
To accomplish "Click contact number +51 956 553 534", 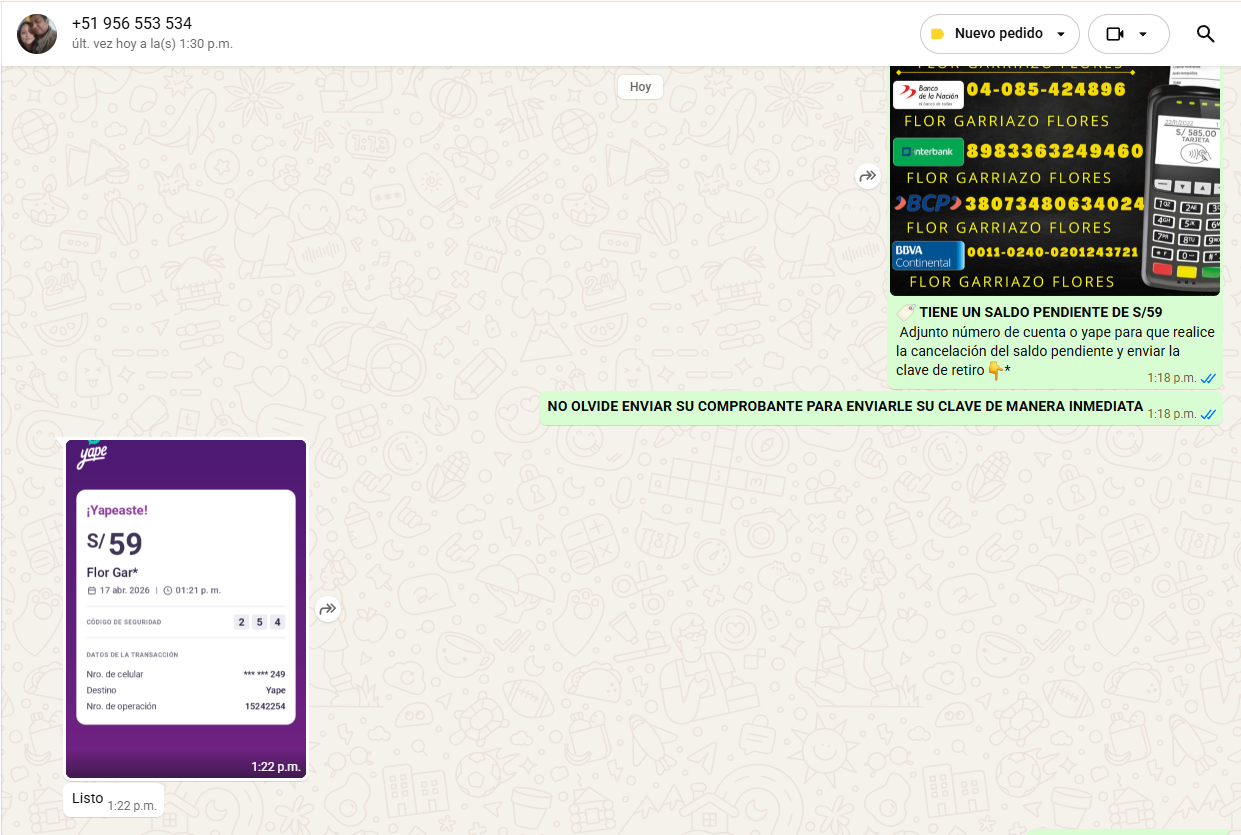I will click(132, 24).
